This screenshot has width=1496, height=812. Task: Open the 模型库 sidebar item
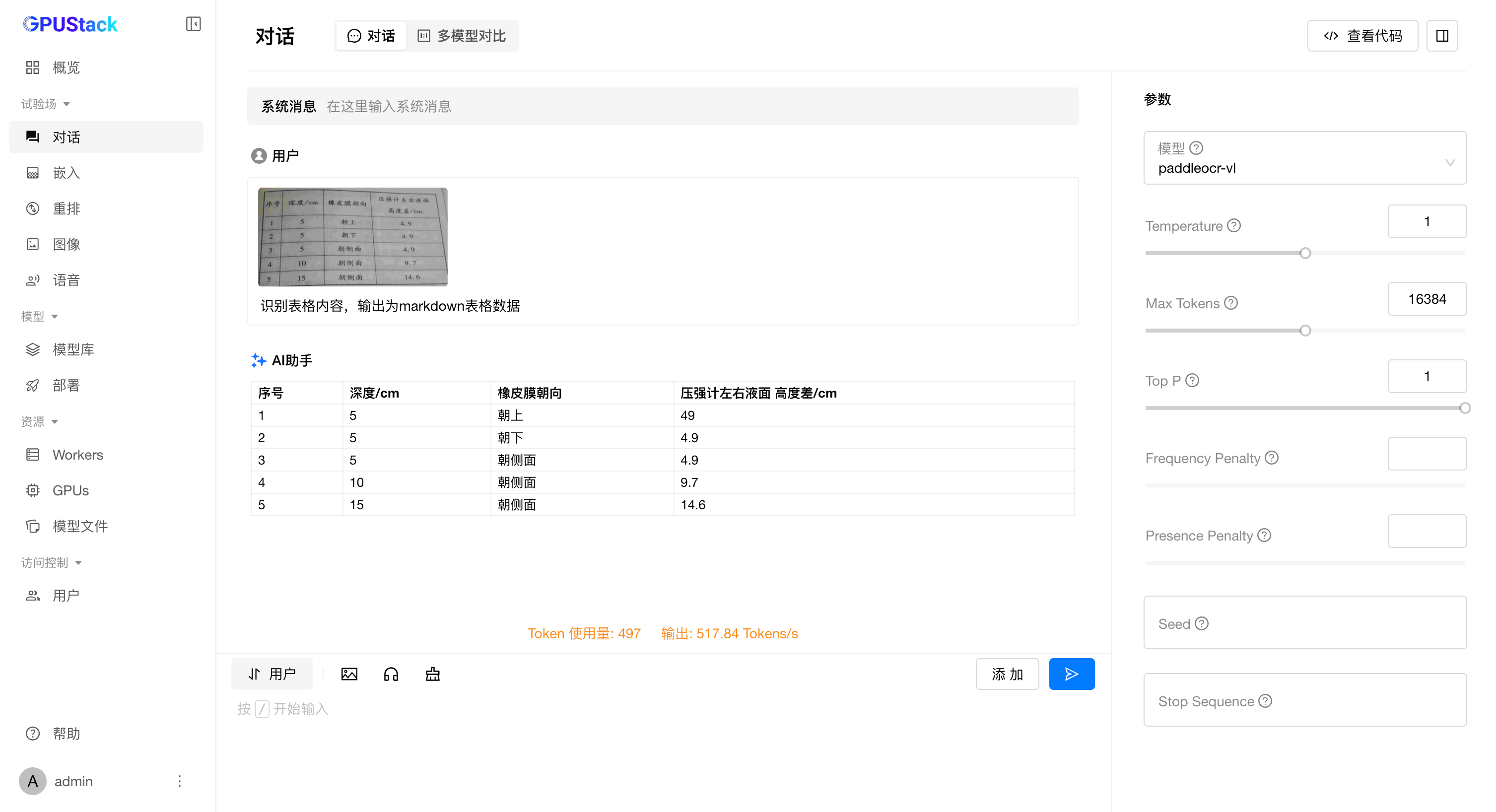(x=73, y=349)
